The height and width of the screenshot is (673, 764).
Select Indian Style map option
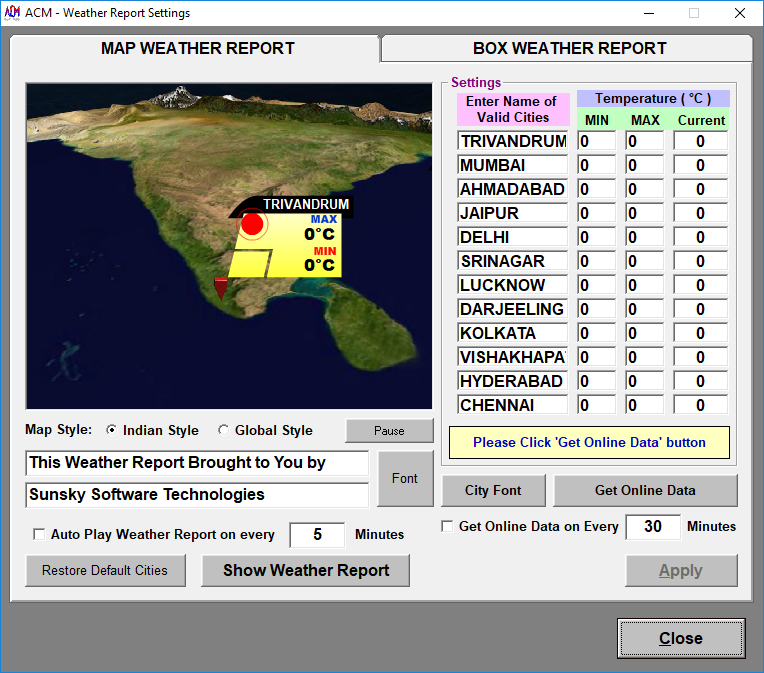(x=112, y=430)
